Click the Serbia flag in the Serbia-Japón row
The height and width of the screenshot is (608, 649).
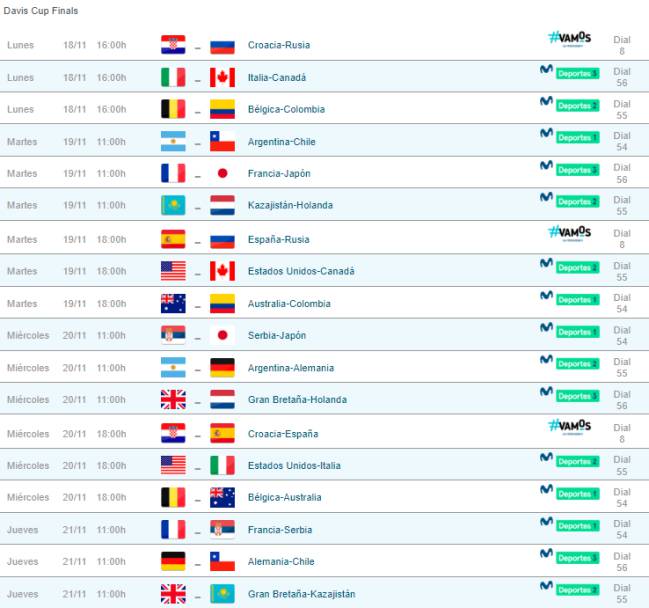click(x=173, y=335)
